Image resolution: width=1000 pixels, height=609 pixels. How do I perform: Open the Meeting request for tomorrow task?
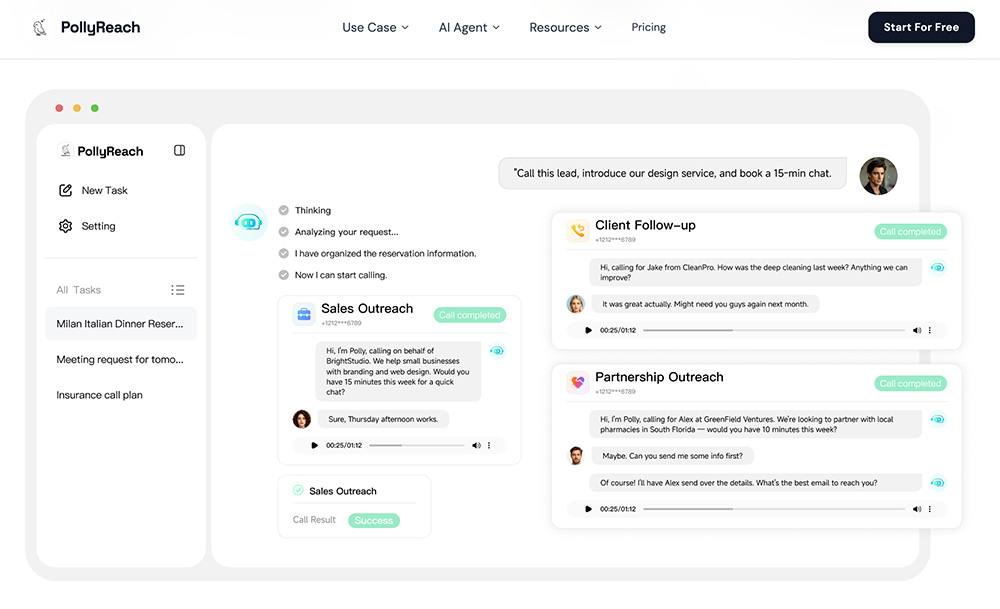121,360
